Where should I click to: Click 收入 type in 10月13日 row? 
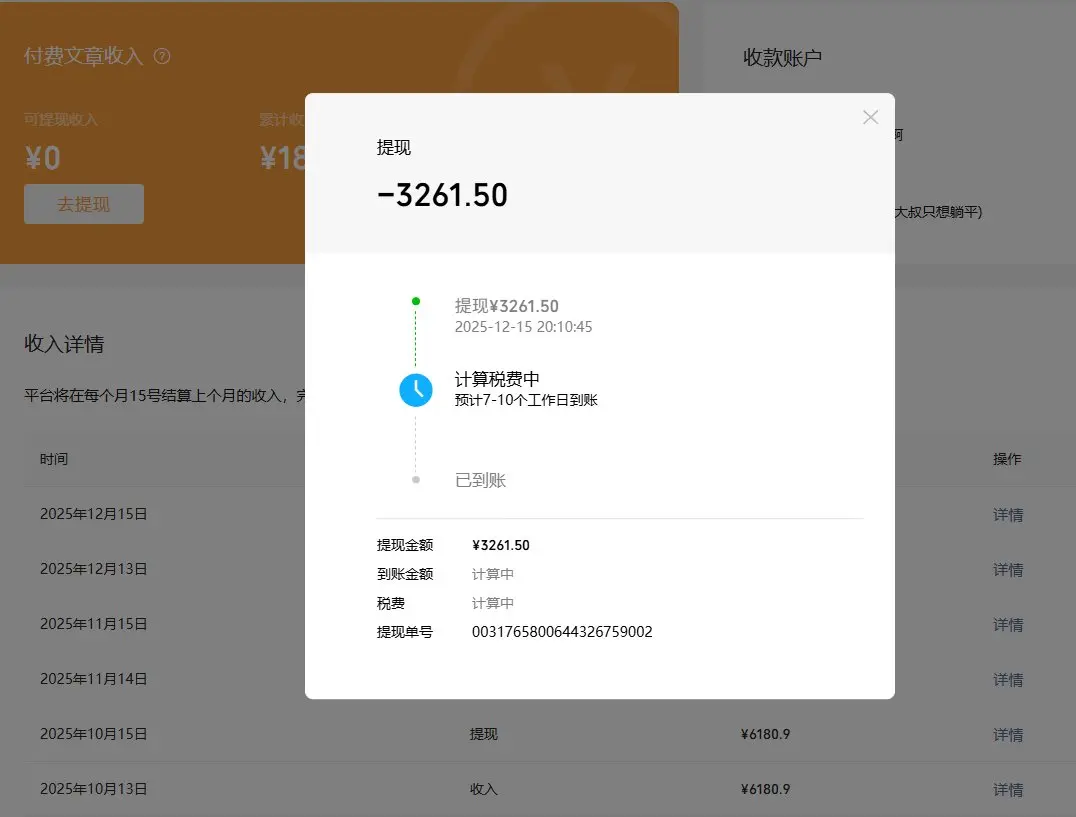pyautogui.click(x=484, y=789)
